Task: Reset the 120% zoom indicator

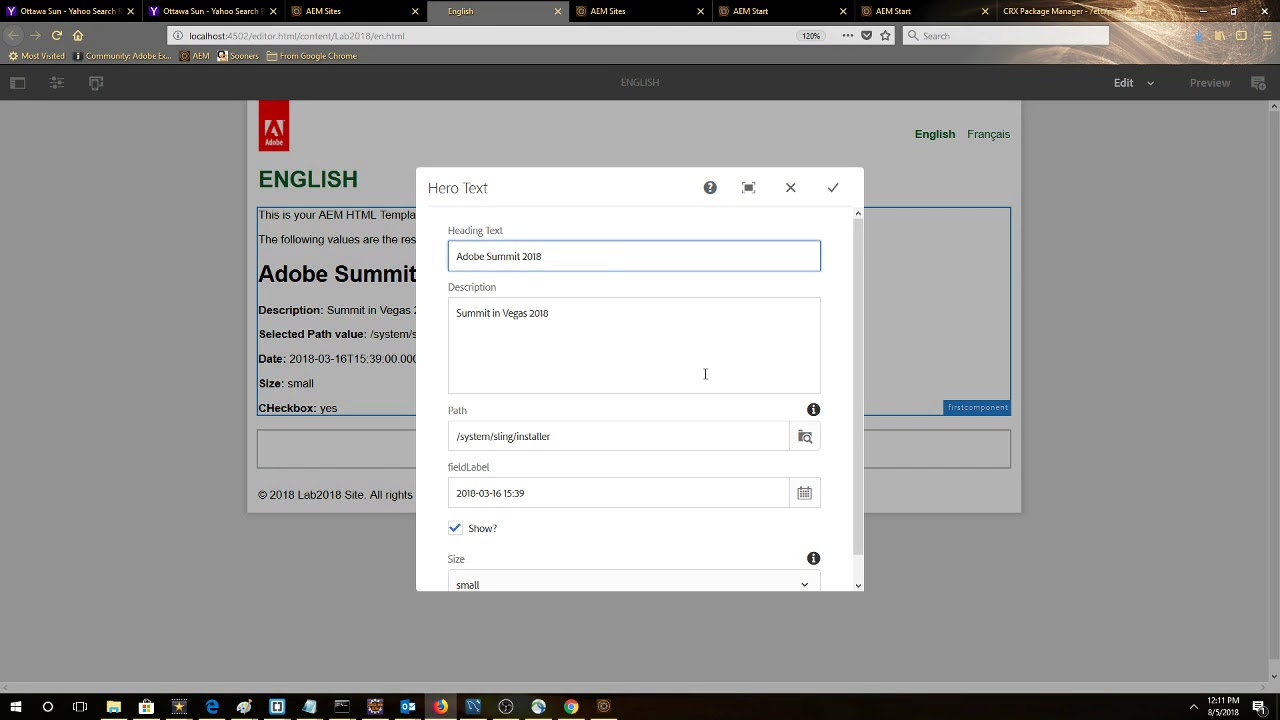Action: coord(811,36)
